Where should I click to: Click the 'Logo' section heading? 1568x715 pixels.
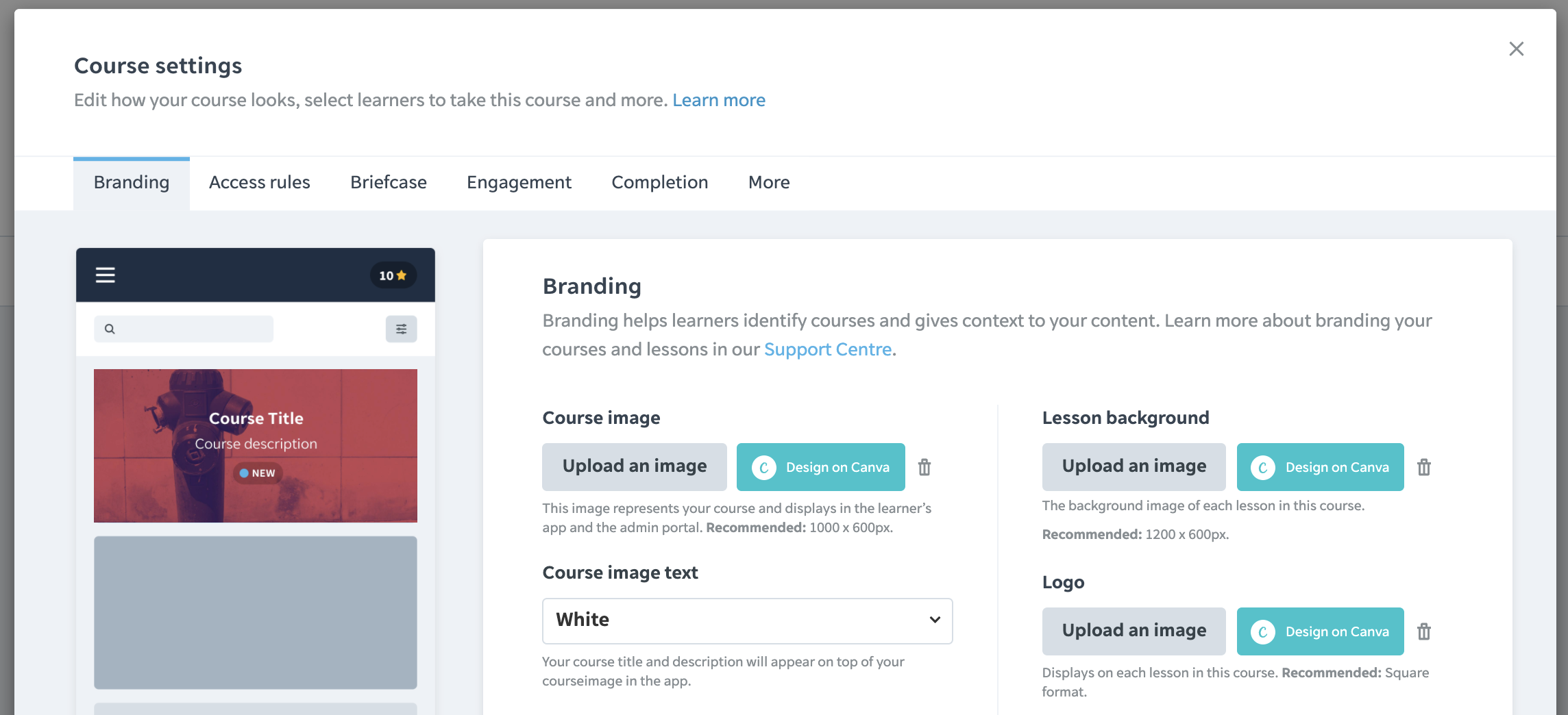(1064, 583)
